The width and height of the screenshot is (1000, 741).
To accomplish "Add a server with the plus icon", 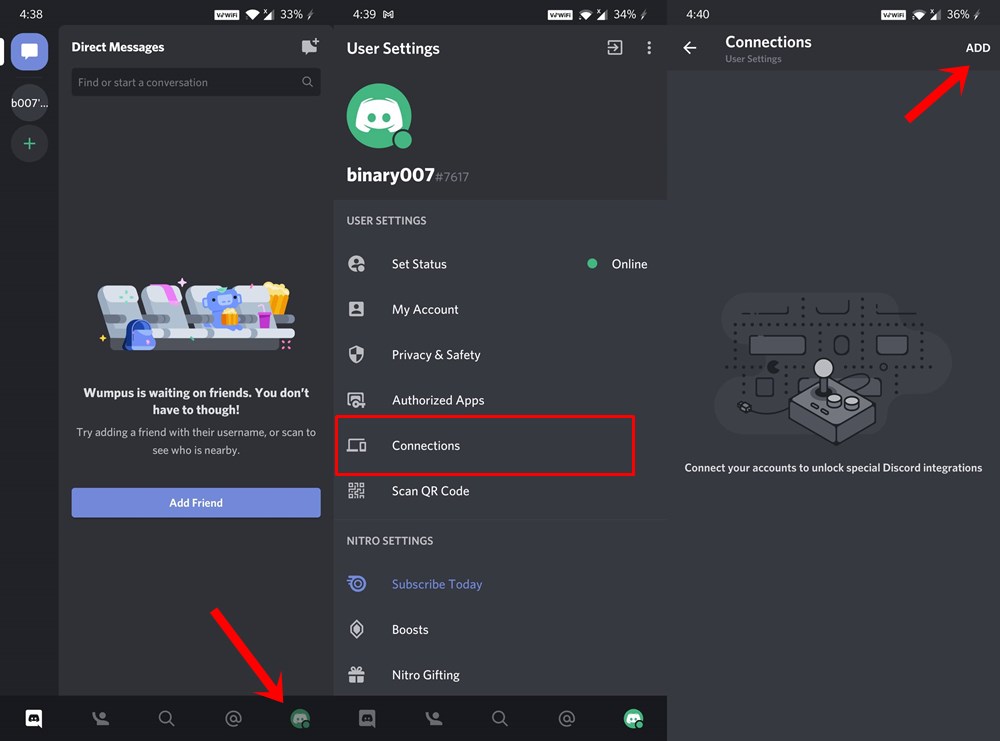I will [29, 143].
